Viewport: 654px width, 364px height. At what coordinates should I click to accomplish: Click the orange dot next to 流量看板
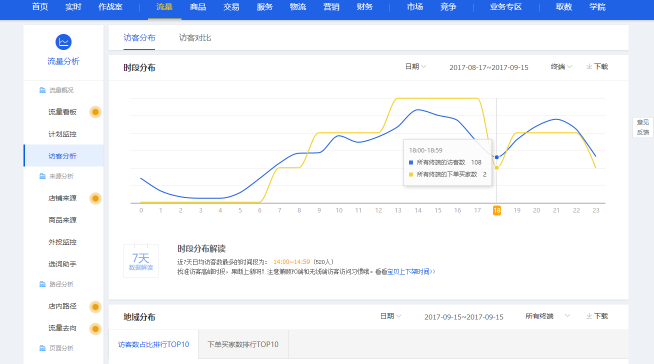point(95,112)
